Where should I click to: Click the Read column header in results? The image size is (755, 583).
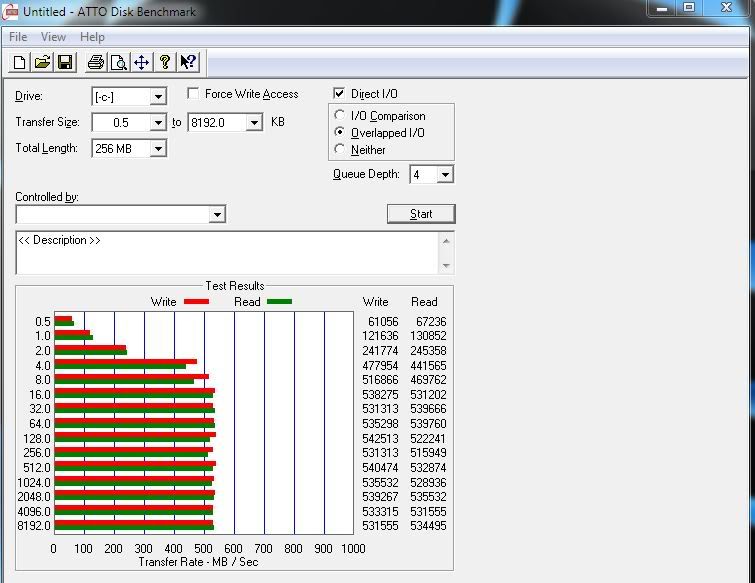424,302
